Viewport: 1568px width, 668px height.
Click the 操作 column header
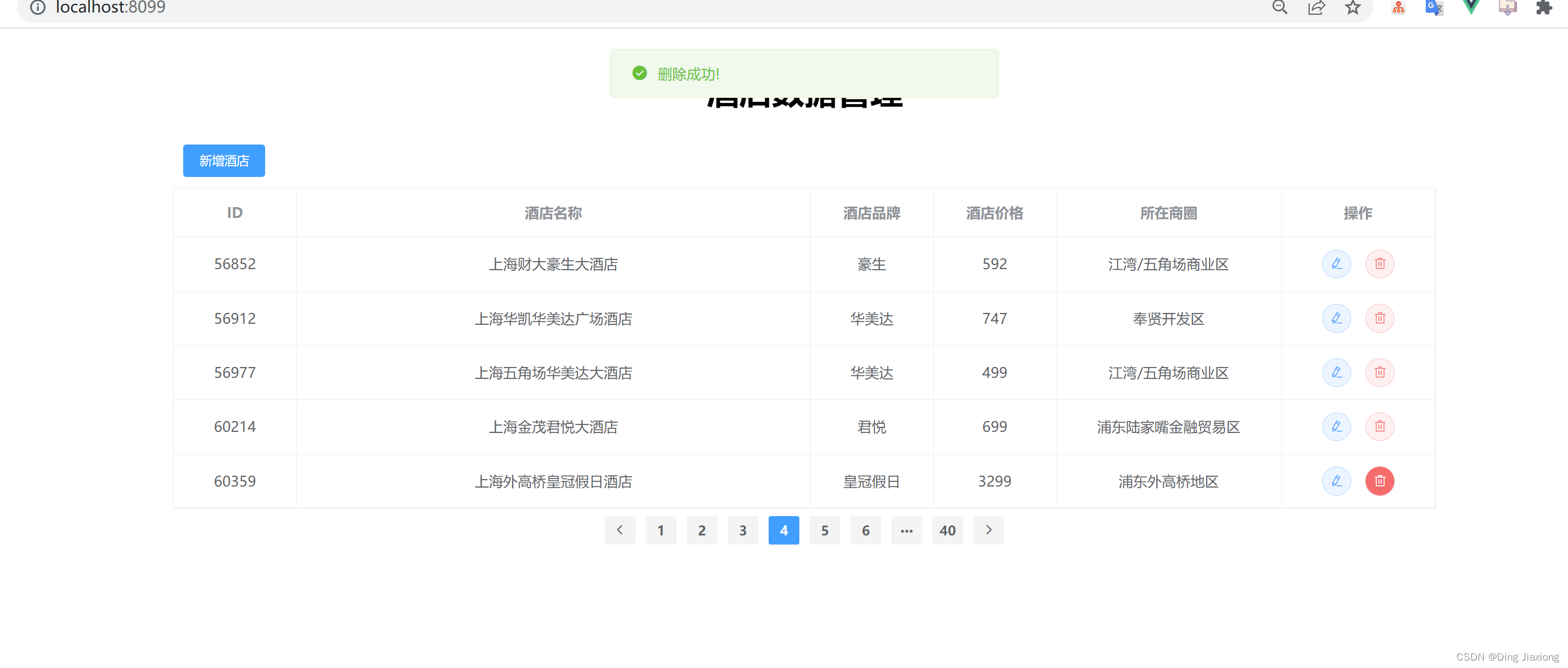click(1358, 213)
